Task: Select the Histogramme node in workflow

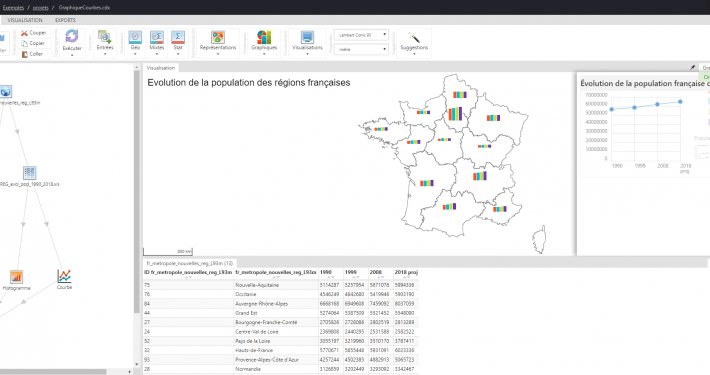Action: click(x=16, y=277)
